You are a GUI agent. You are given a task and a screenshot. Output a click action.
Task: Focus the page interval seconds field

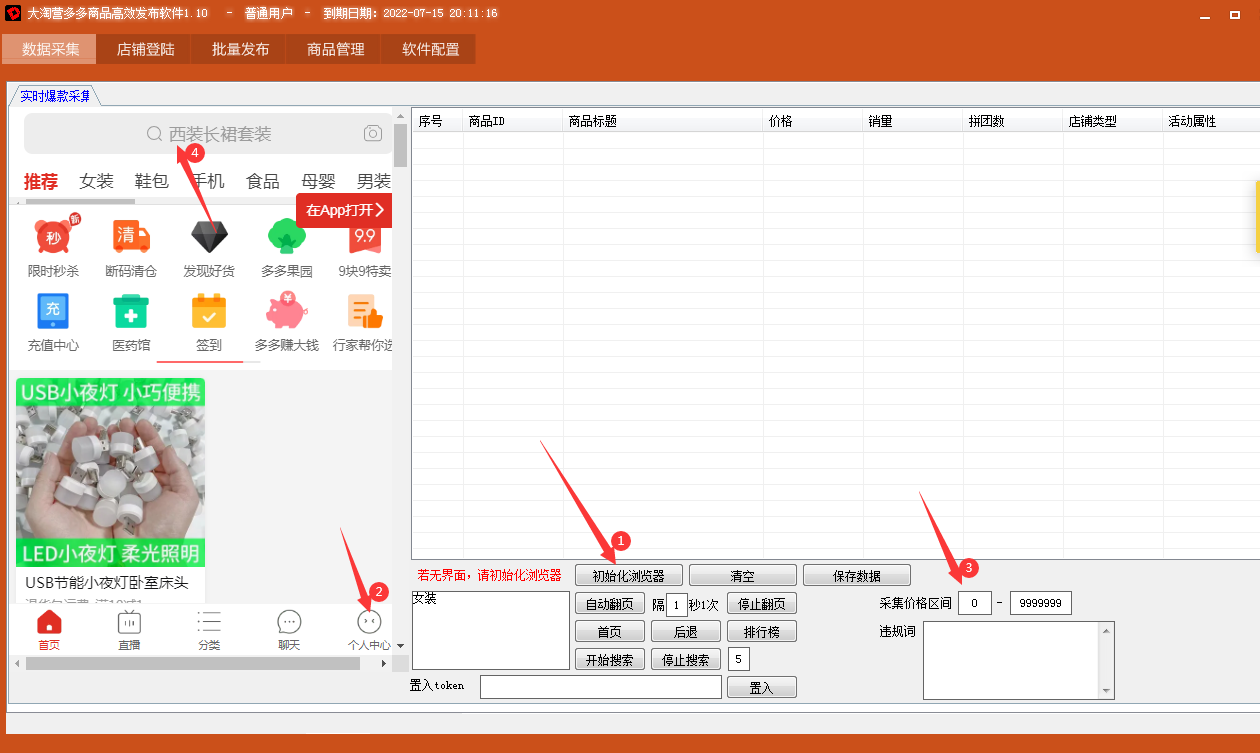[677, 604]
